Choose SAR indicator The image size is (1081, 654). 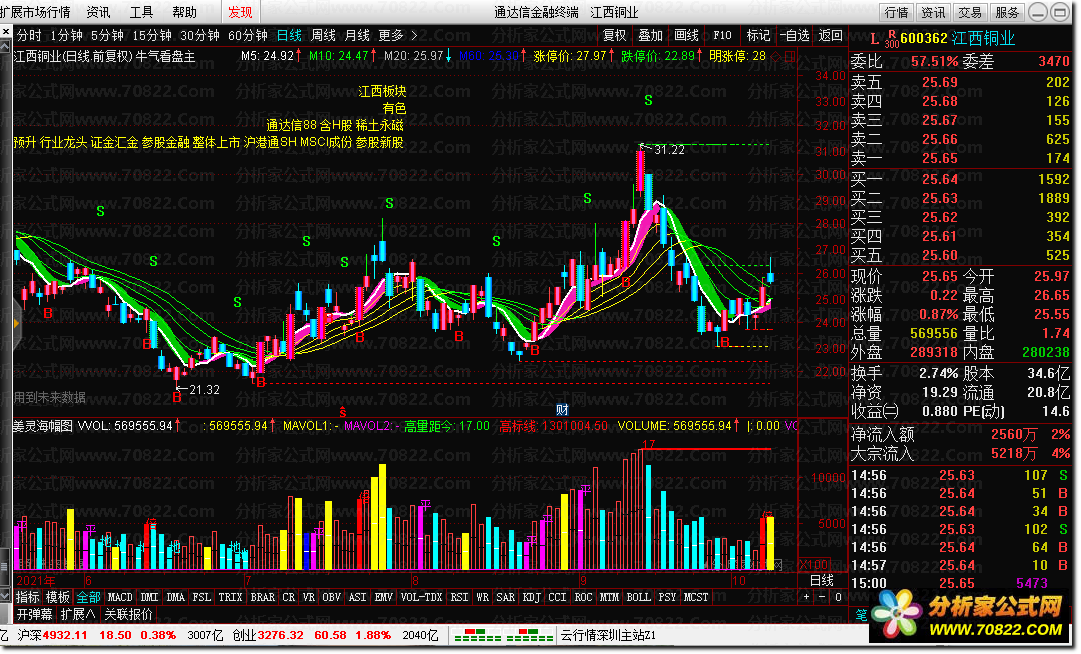pyautogui.click(x=505, y=597)
